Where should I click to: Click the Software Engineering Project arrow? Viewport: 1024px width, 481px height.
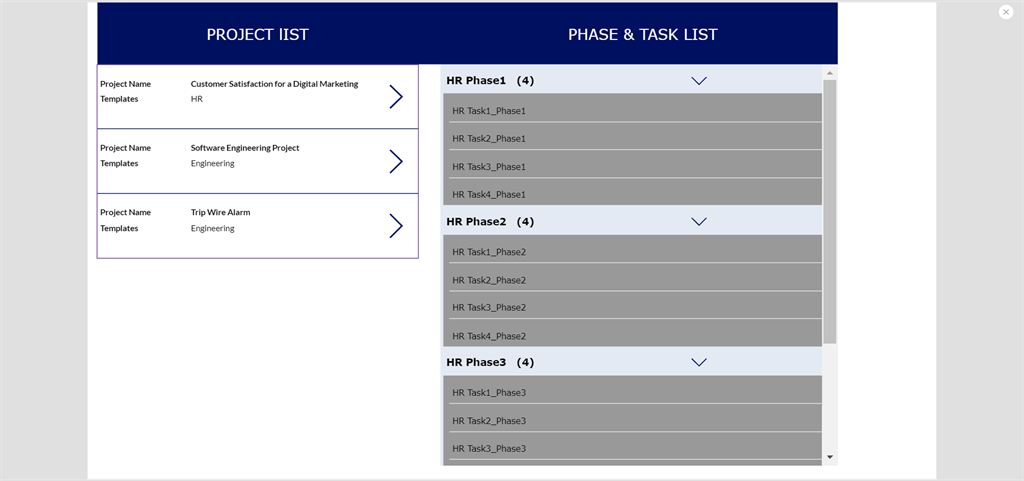pyautogui.click(x=395, y=162)
